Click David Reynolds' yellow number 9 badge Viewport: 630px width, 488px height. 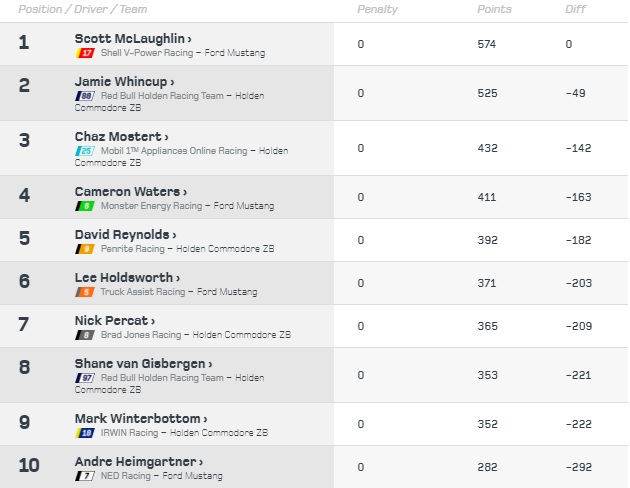point(85,248)
